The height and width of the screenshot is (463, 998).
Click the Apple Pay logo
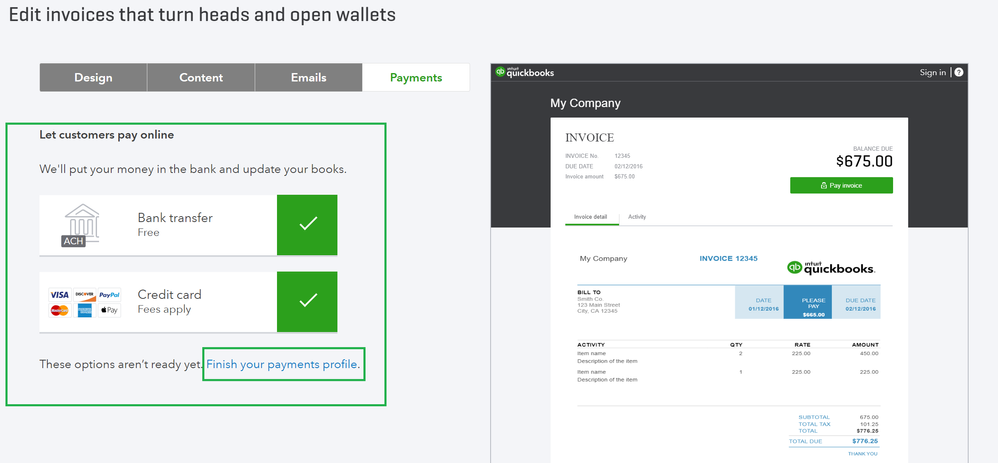[x=109, y=310]
